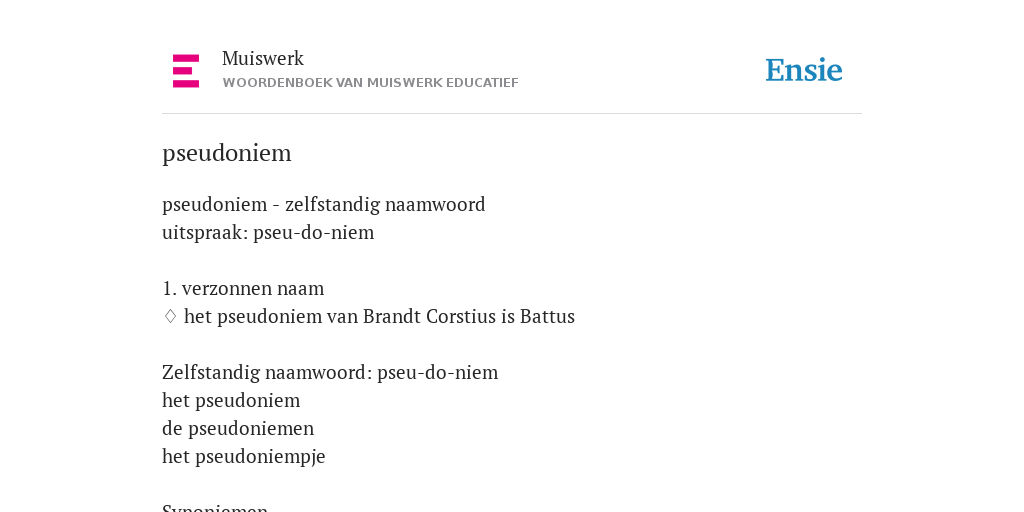Click the word 'Battus' in the example

pyautogui.click(x=547, y=316)
